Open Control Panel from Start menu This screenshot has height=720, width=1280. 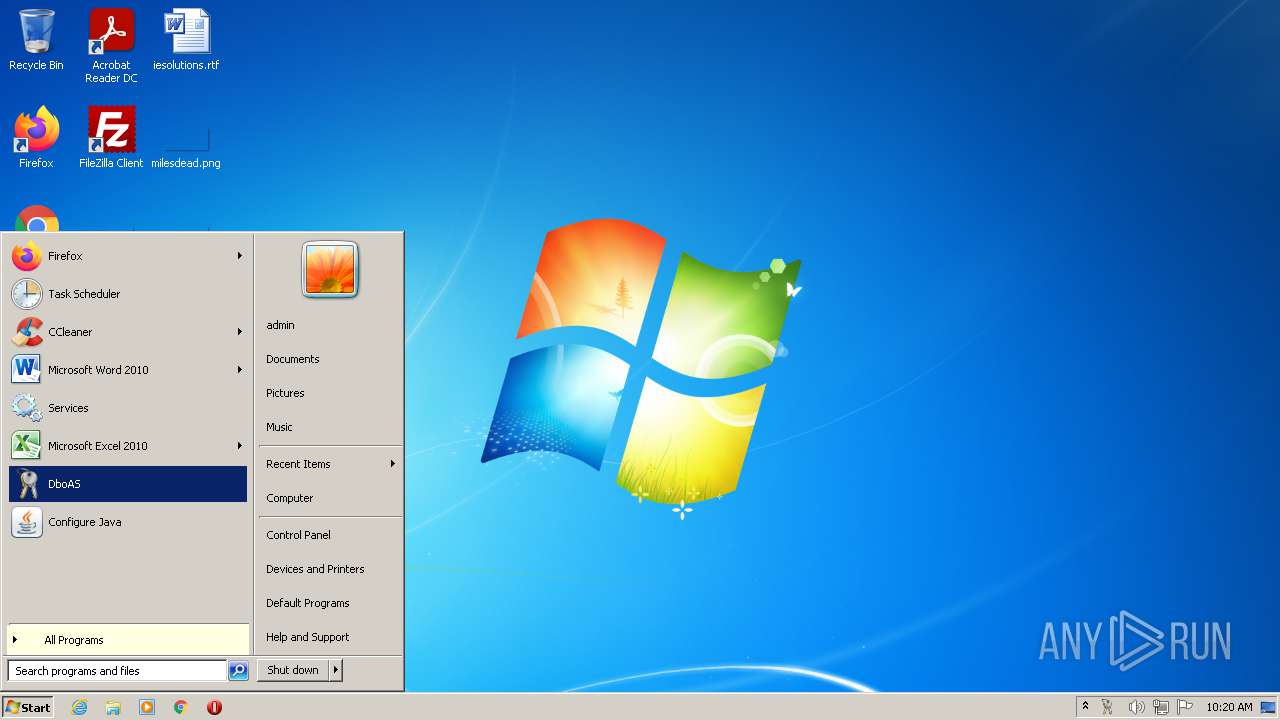point(298,535)
